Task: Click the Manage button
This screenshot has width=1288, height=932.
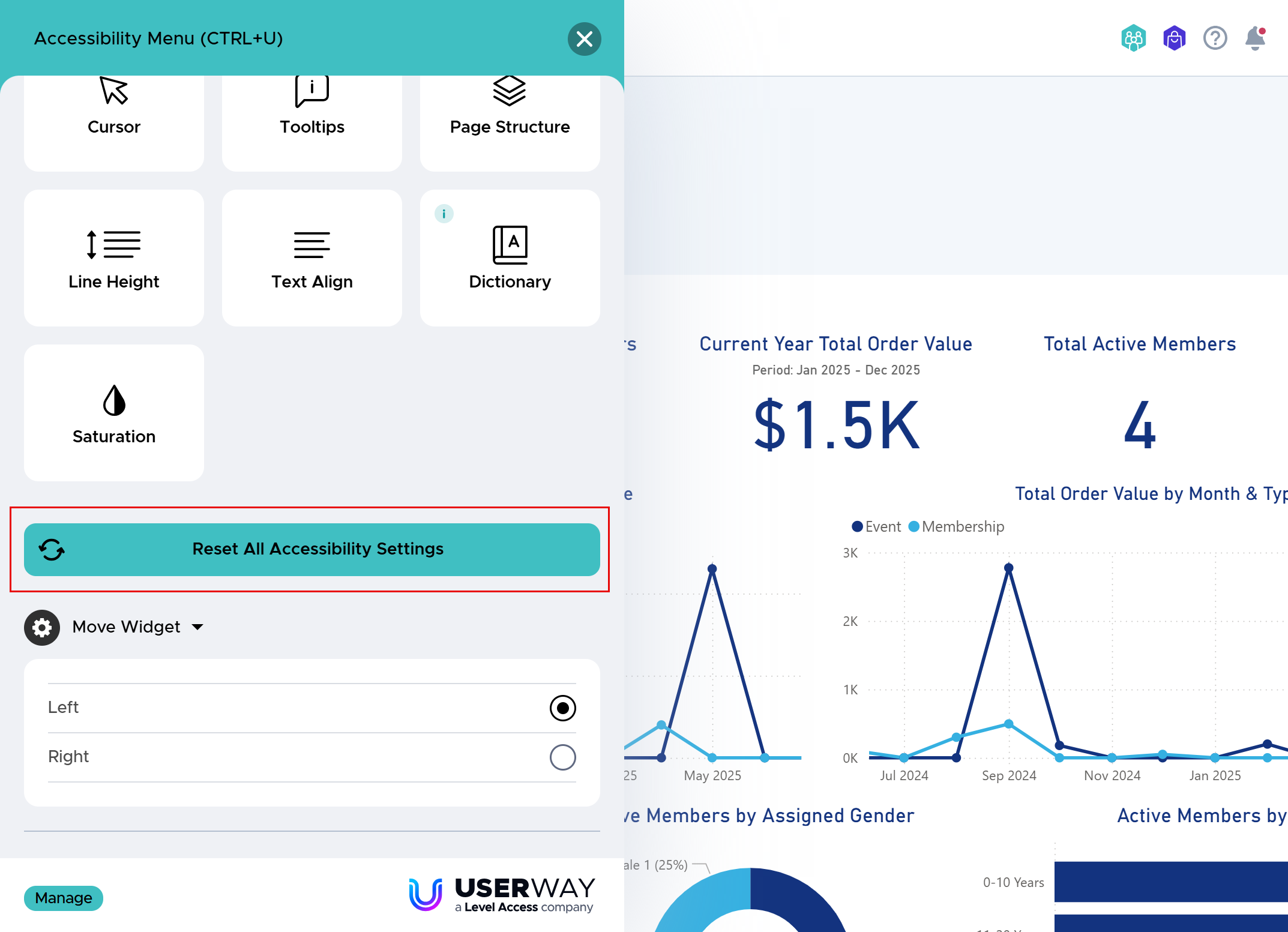Action: click(x=64, y=898)
